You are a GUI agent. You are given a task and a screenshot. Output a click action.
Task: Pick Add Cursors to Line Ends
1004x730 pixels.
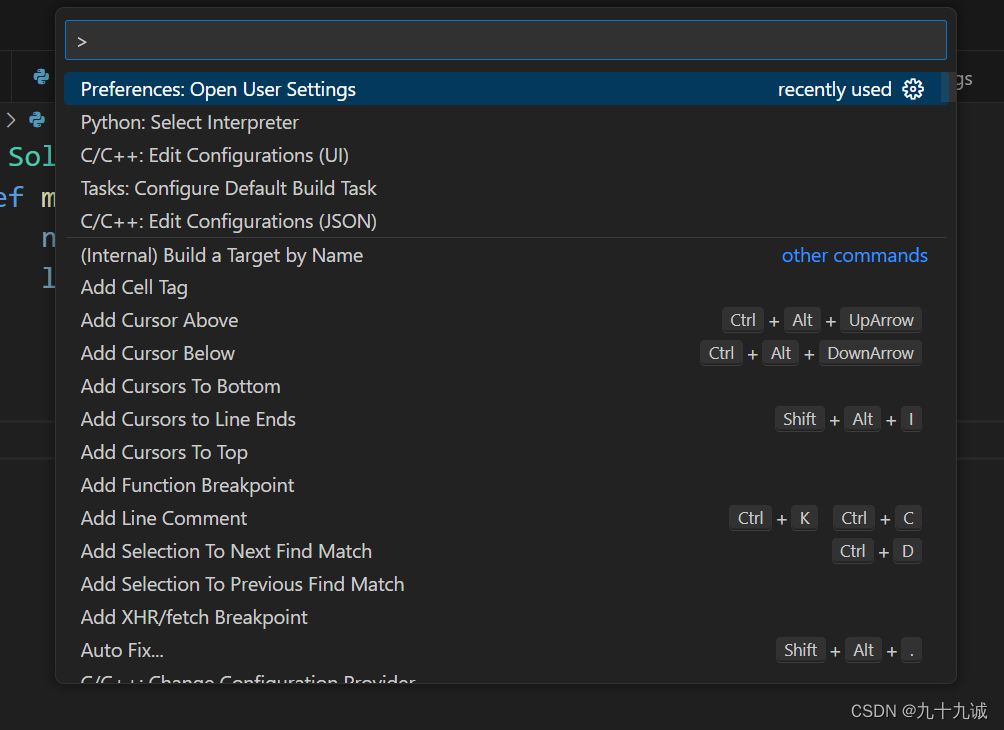pos(505,419)
